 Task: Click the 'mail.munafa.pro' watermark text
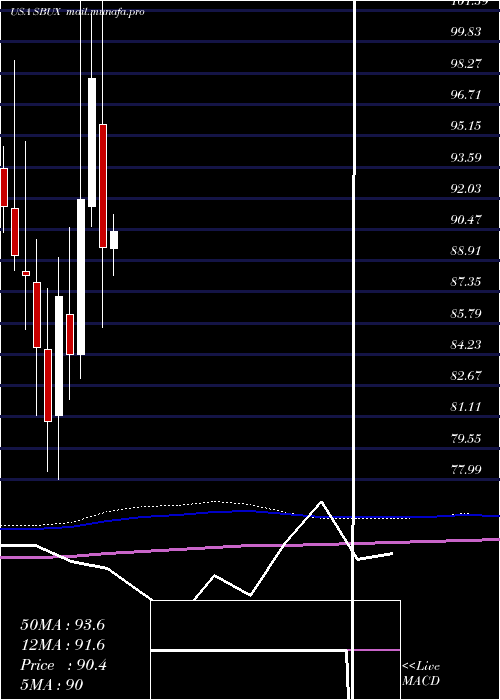pyautogui.click(x=106, y=12)
